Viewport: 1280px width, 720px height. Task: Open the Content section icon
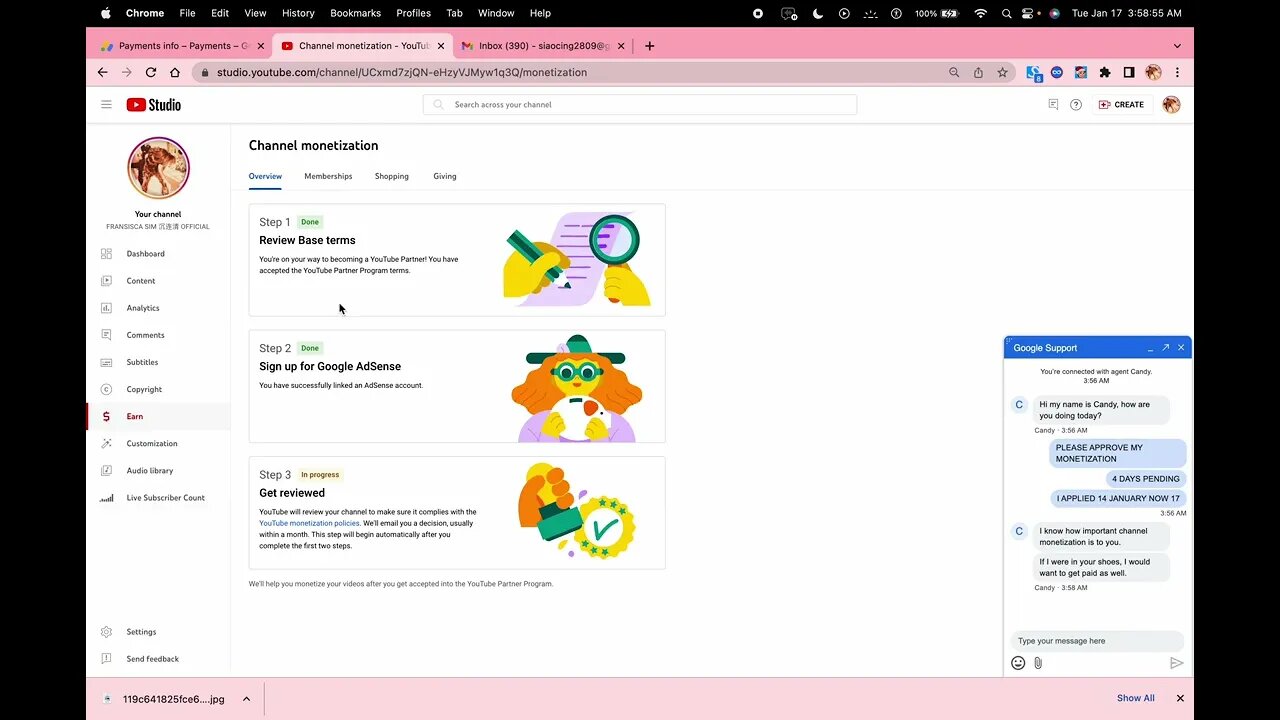point(106,281)
